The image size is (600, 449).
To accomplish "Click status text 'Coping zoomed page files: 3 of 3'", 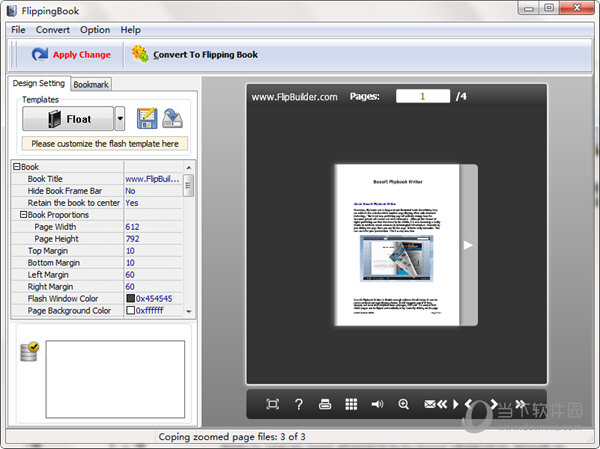I will coord(232,437).
